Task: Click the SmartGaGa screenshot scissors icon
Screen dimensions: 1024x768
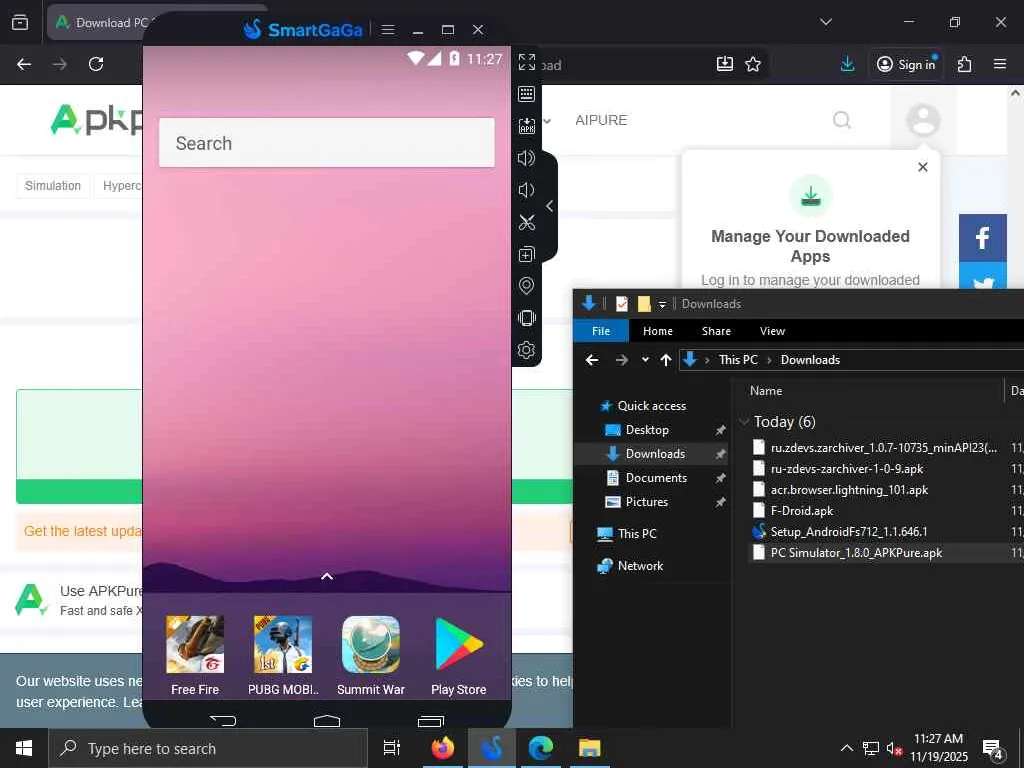Action: point(526,222)
